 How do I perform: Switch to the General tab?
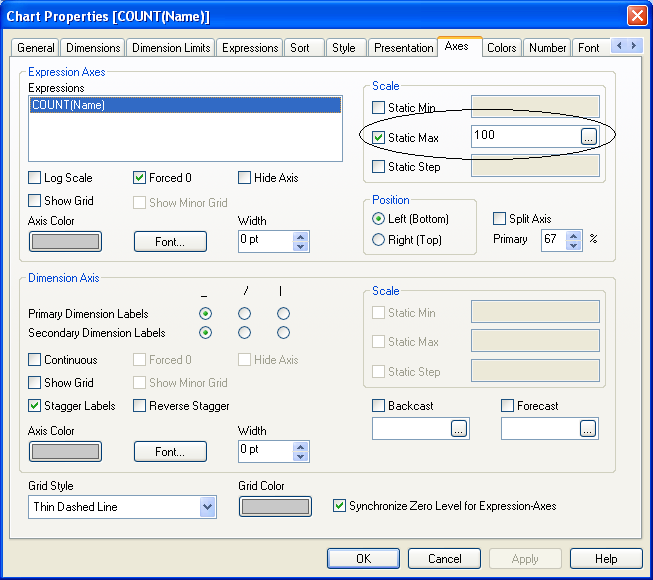36,48
